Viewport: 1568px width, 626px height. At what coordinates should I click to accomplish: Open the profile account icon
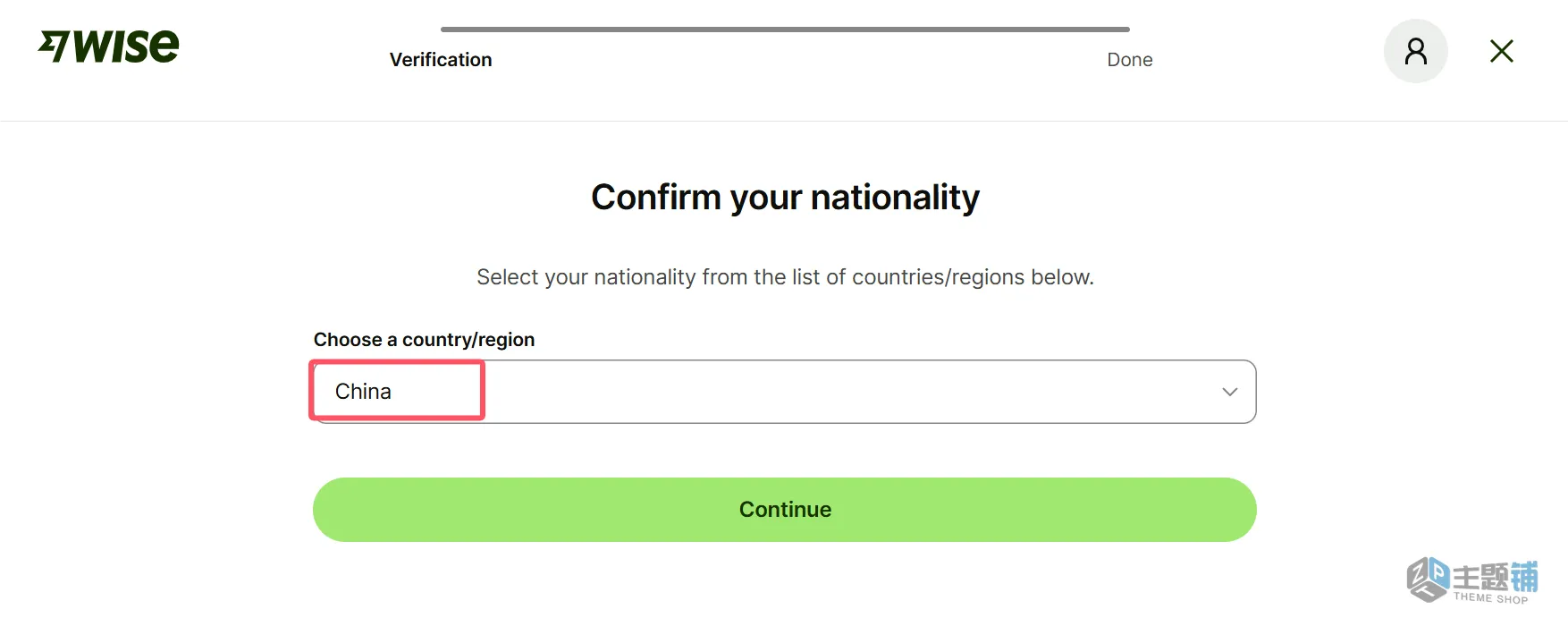[x=1415, y=51]
